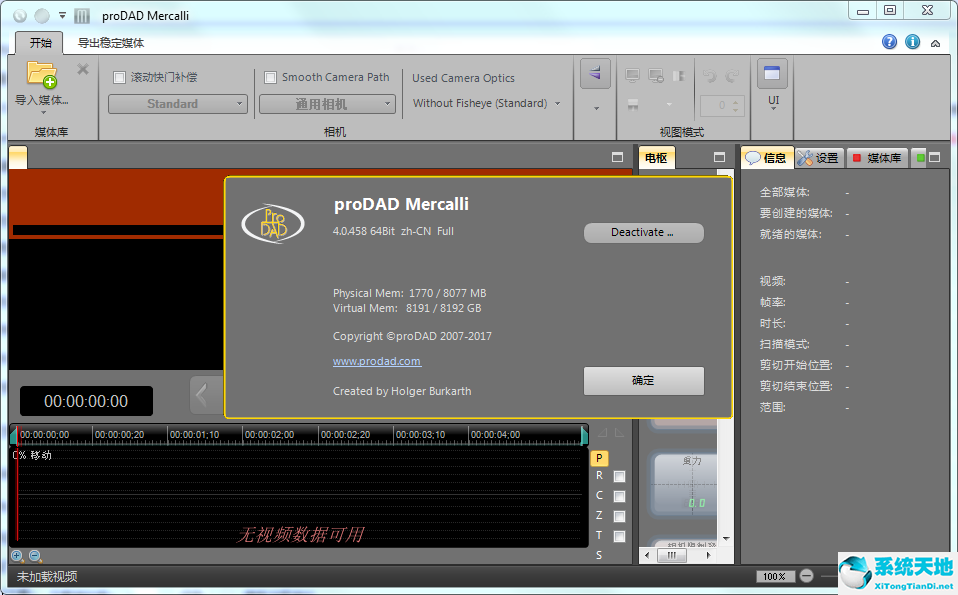
Task: Expand the UI dropdown arrow
Action: pyautogui.click(x=773, y=109)
